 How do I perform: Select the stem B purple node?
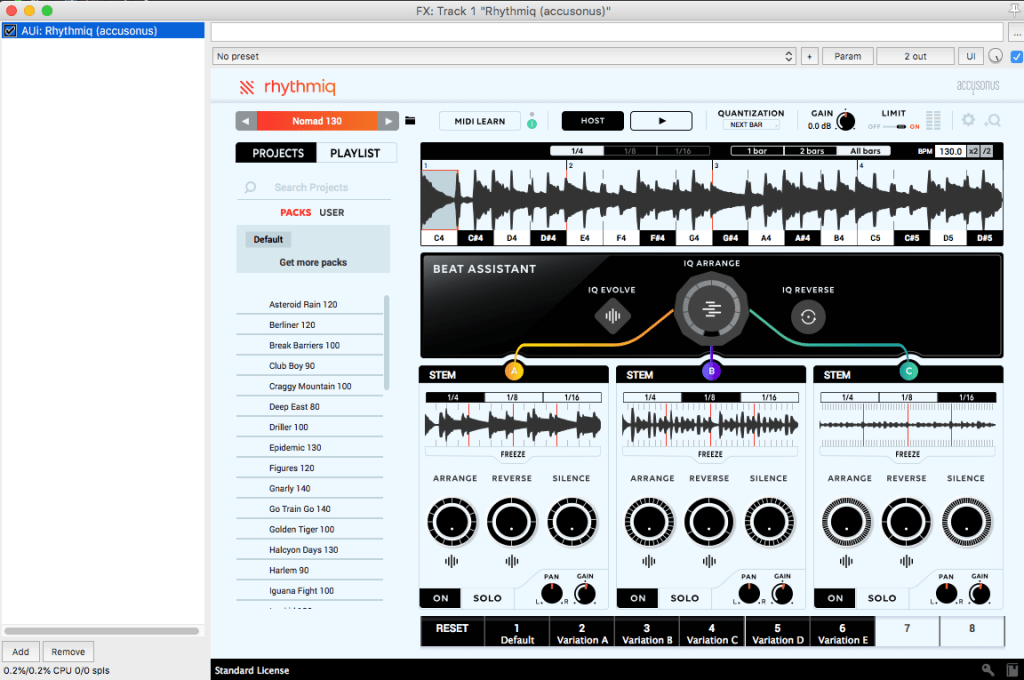[711, 371]
